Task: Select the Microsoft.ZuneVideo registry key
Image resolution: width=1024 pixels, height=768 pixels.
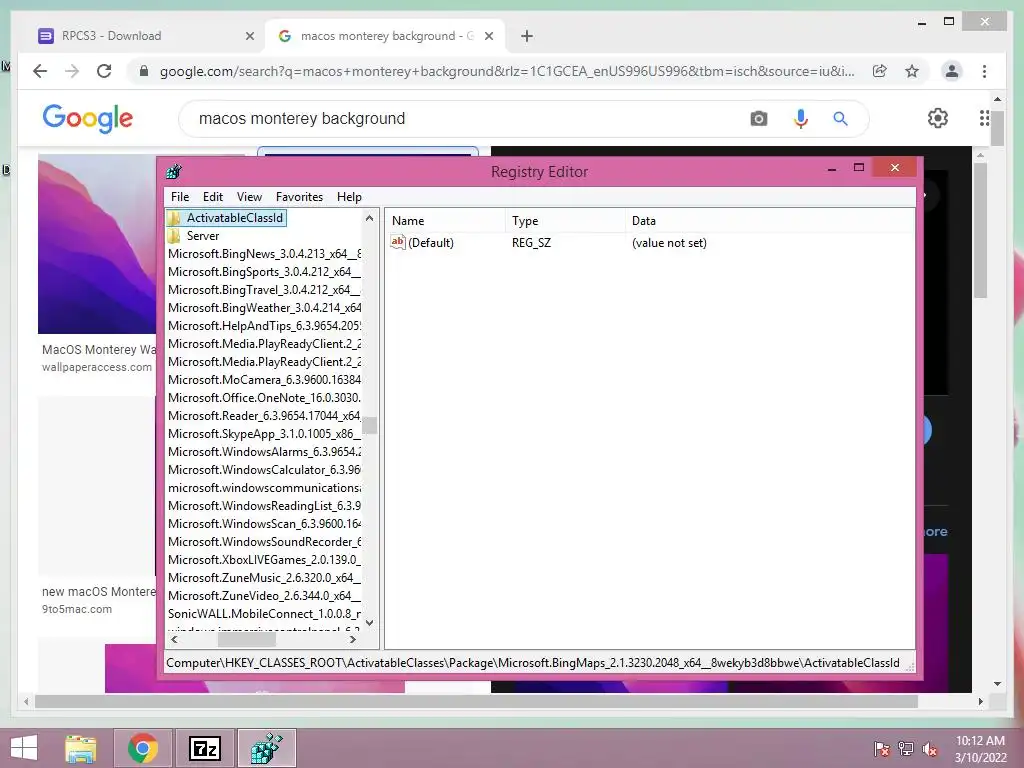Action: pos(264,596)
